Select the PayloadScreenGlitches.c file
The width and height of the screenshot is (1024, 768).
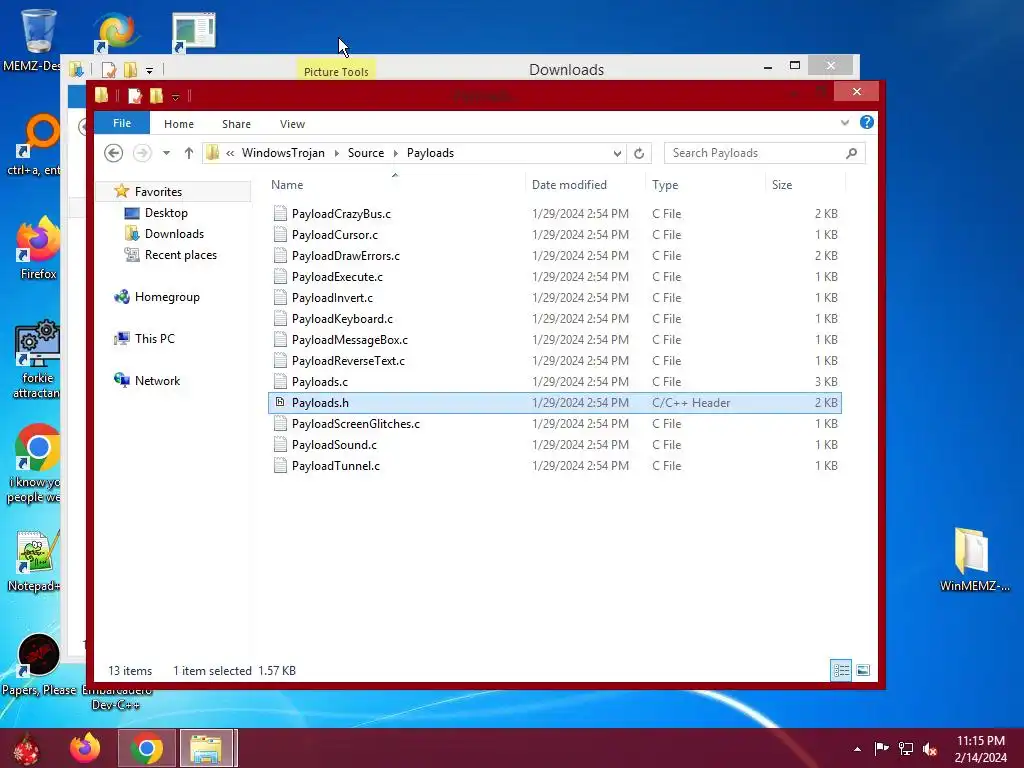(x=355, y=423)
